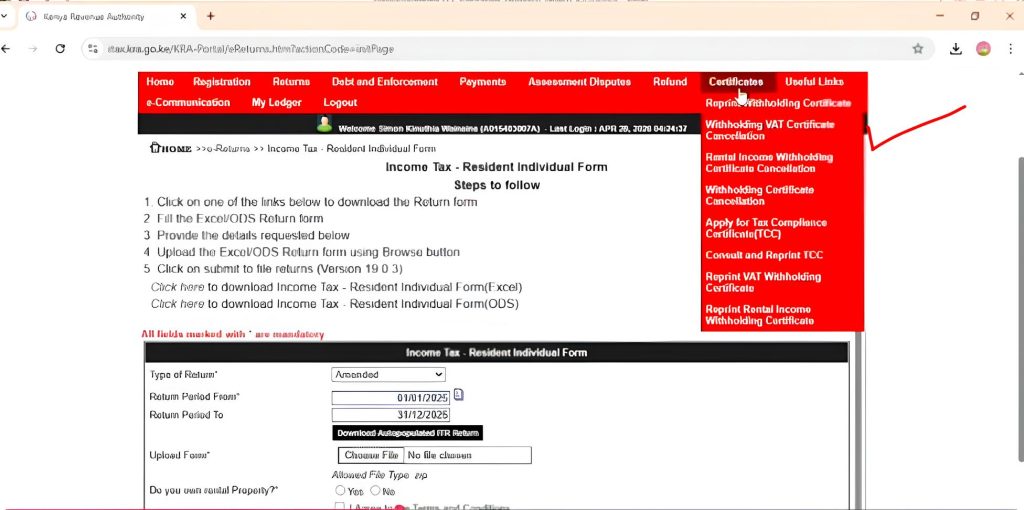Viewport: 1024px width, 510px height.
Task: Expand the Type of Return dropdown
Action: tap(388, 375)
